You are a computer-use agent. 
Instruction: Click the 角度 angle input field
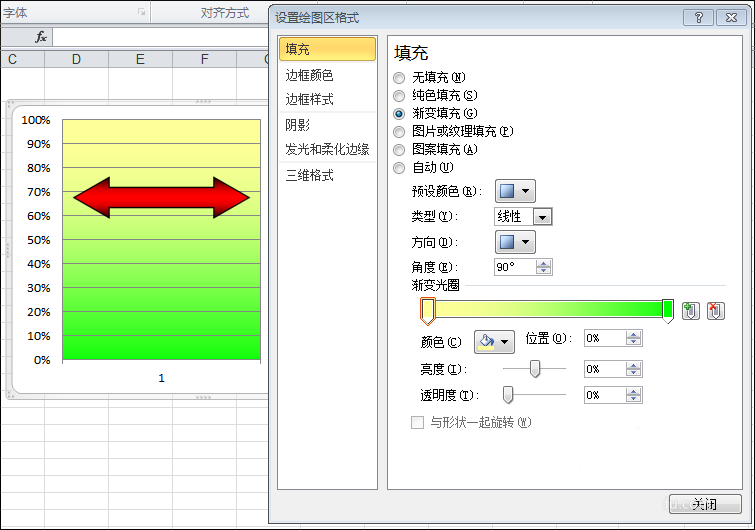pyautogui.click(x=515, y=267)
